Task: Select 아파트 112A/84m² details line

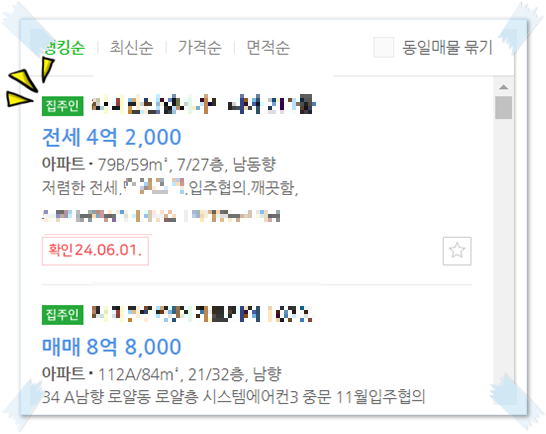Action: click(x=162, y=374)
